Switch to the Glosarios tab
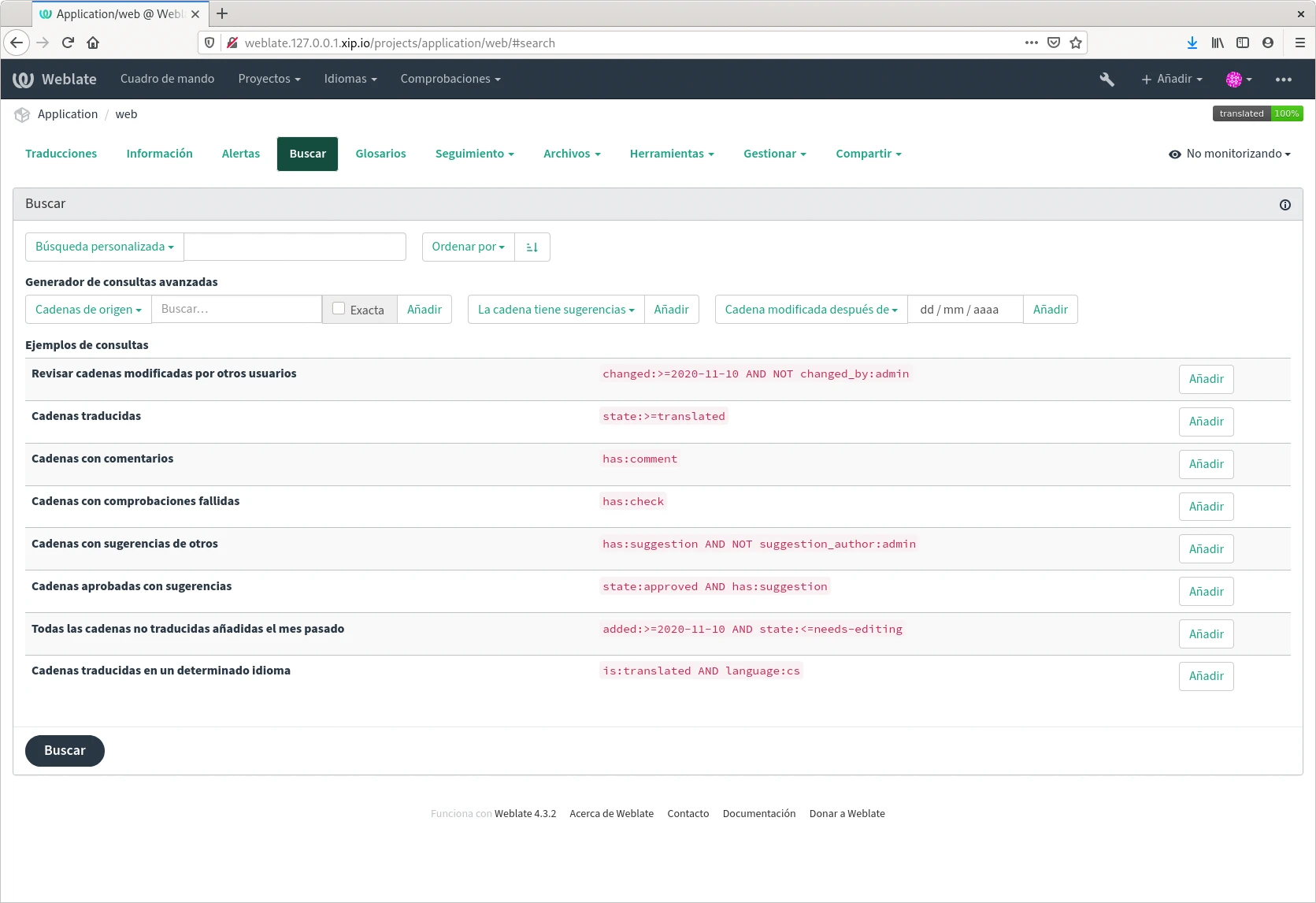1316x903 pixels. click(x=380, y=154)
